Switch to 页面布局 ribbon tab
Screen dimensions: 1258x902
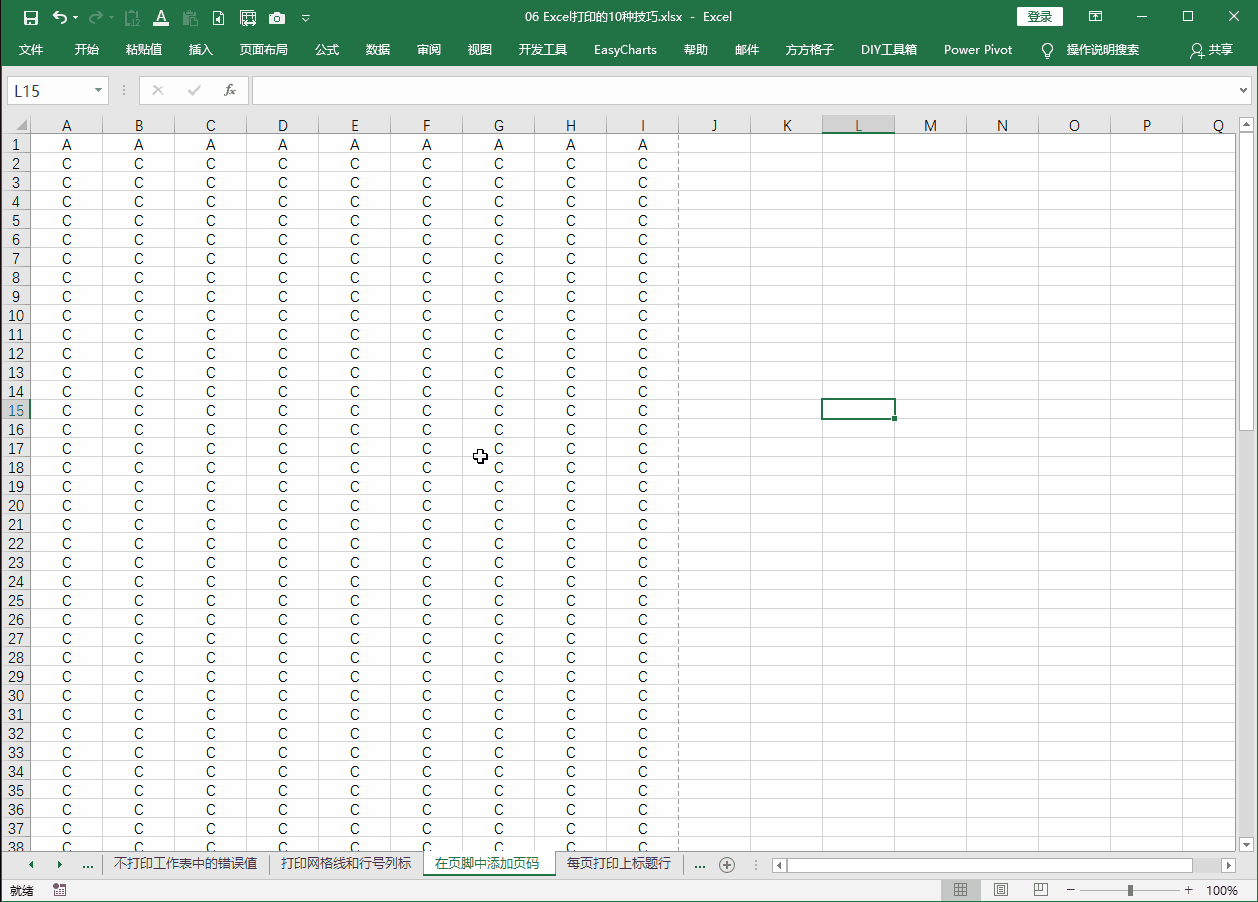pos(264,50)
